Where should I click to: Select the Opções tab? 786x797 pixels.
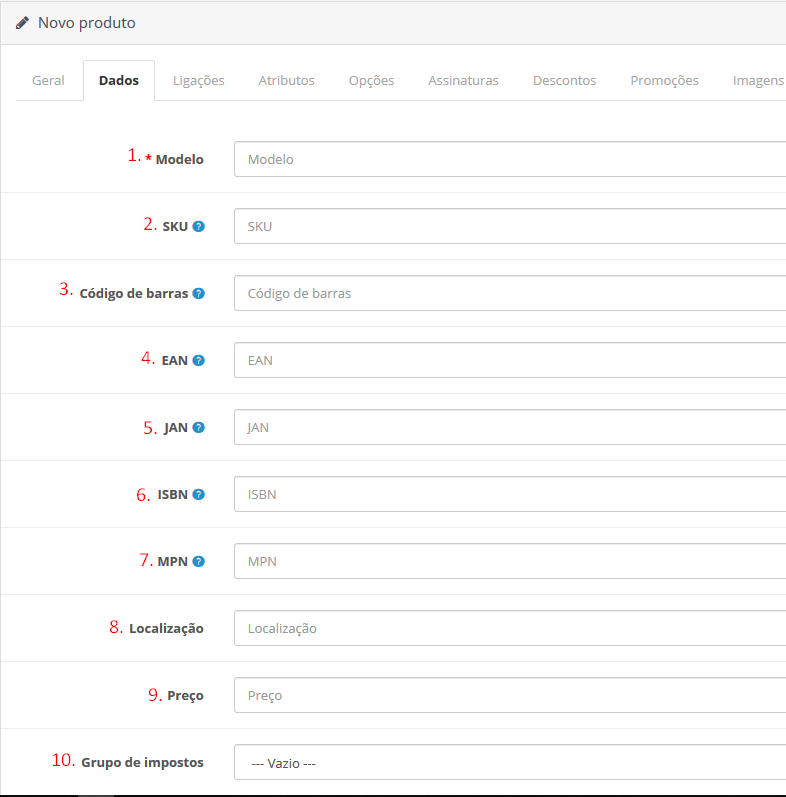point(371,80)
